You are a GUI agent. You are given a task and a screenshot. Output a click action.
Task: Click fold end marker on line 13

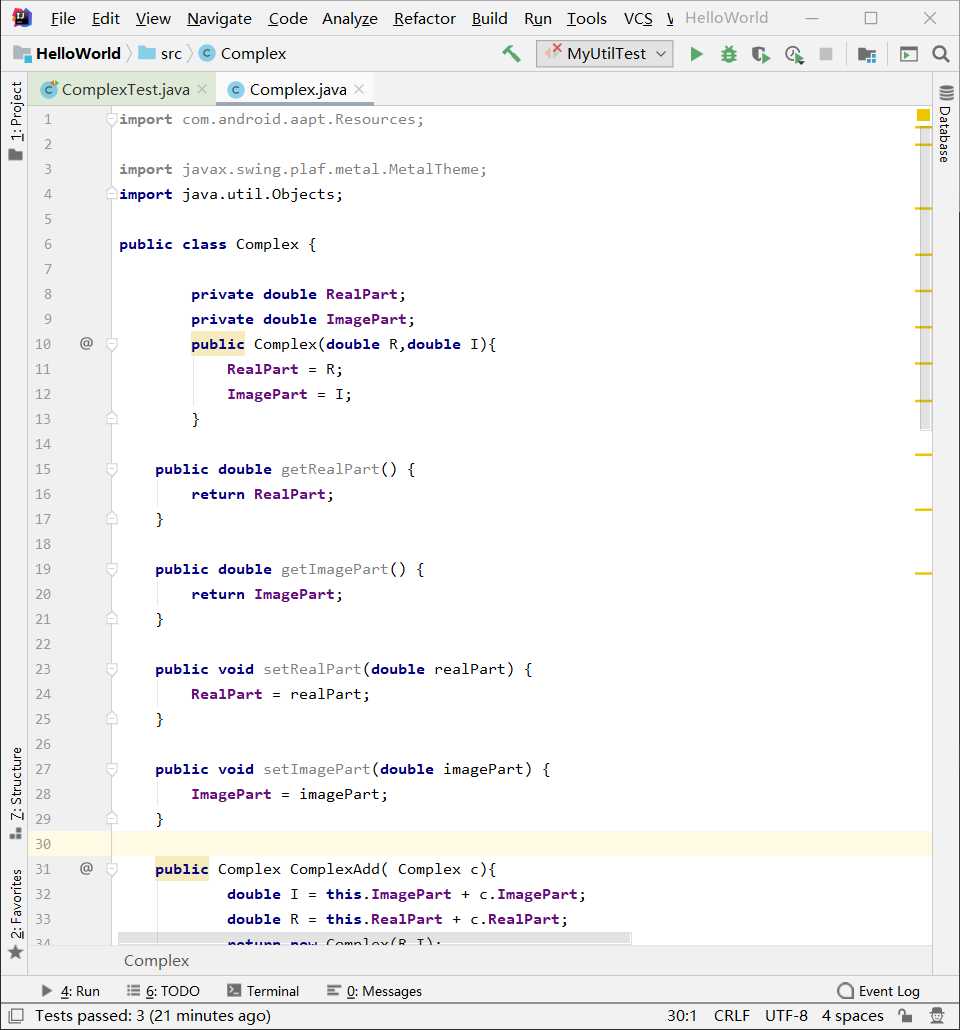click(x=112, y=418)
